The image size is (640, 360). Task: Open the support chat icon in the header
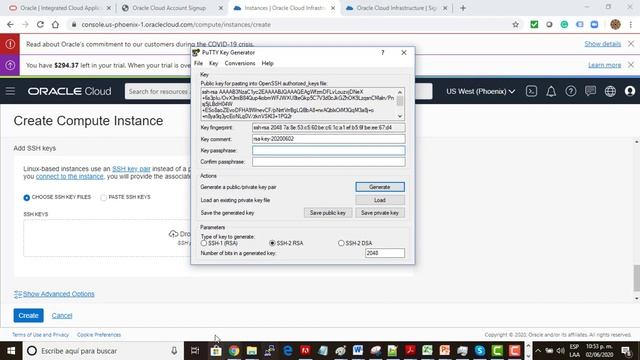pos(590,91)
